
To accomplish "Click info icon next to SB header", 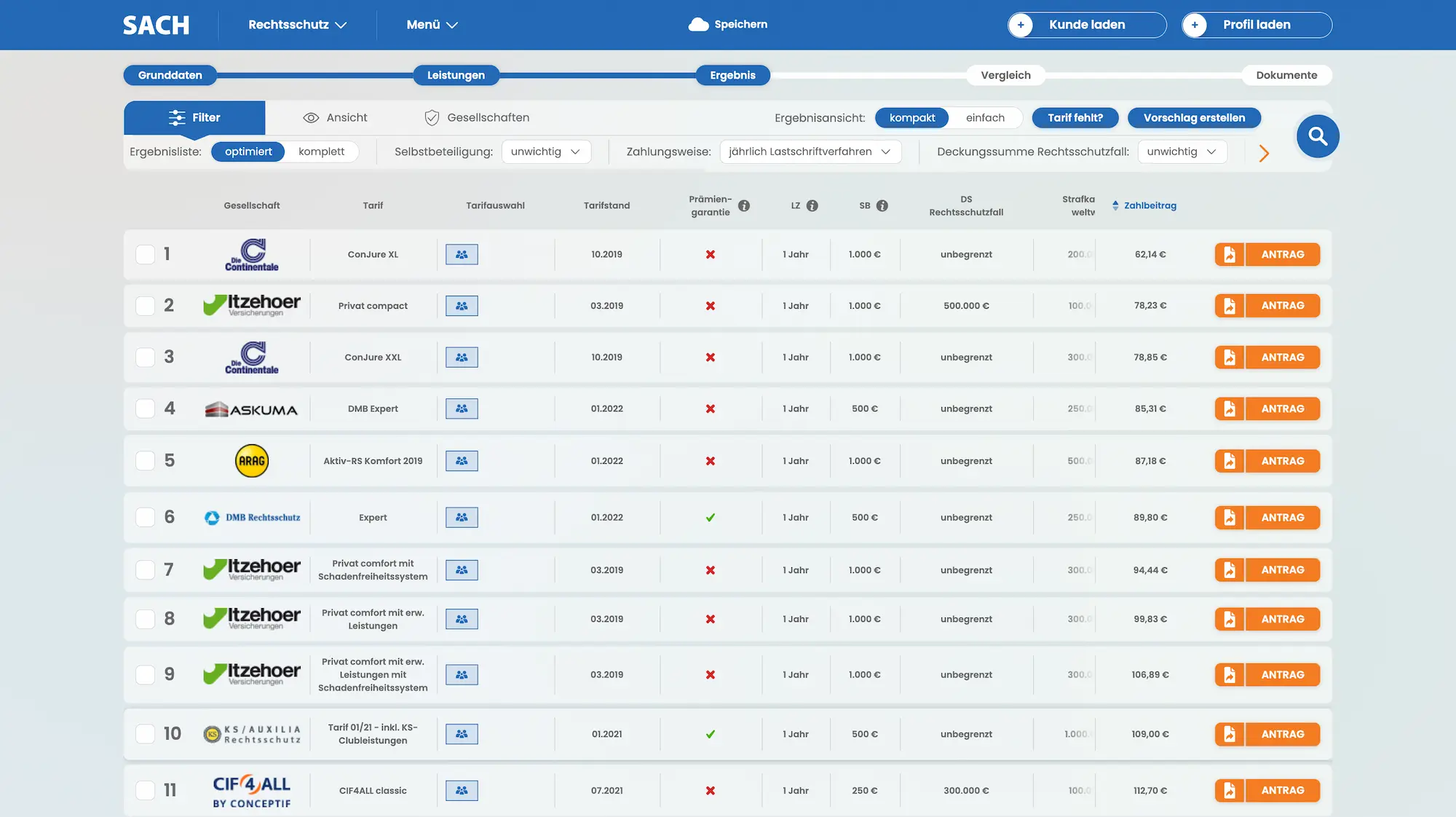I will point(882,206).
